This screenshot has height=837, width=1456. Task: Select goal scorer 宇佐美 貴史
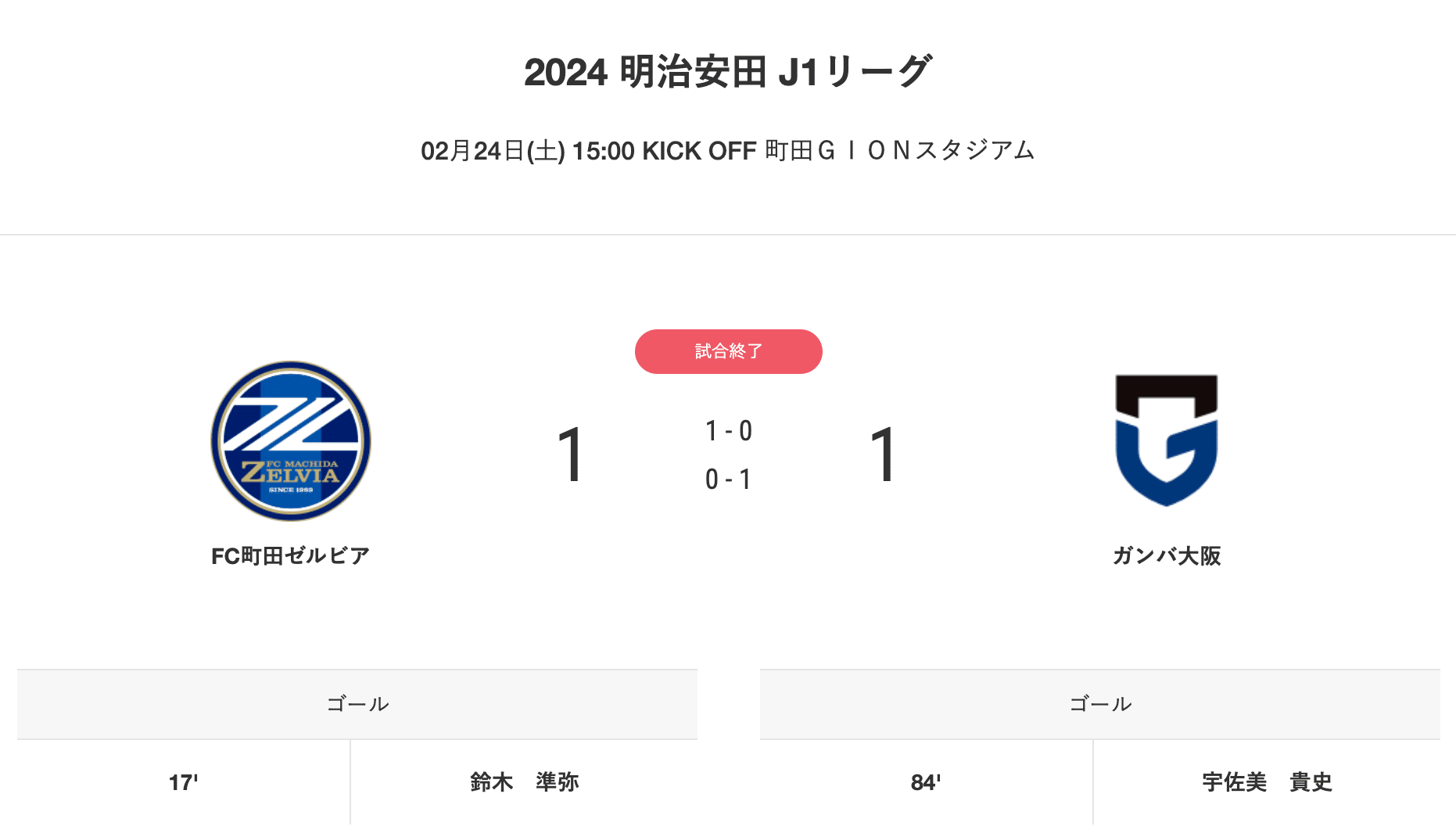coord(1267,782)
